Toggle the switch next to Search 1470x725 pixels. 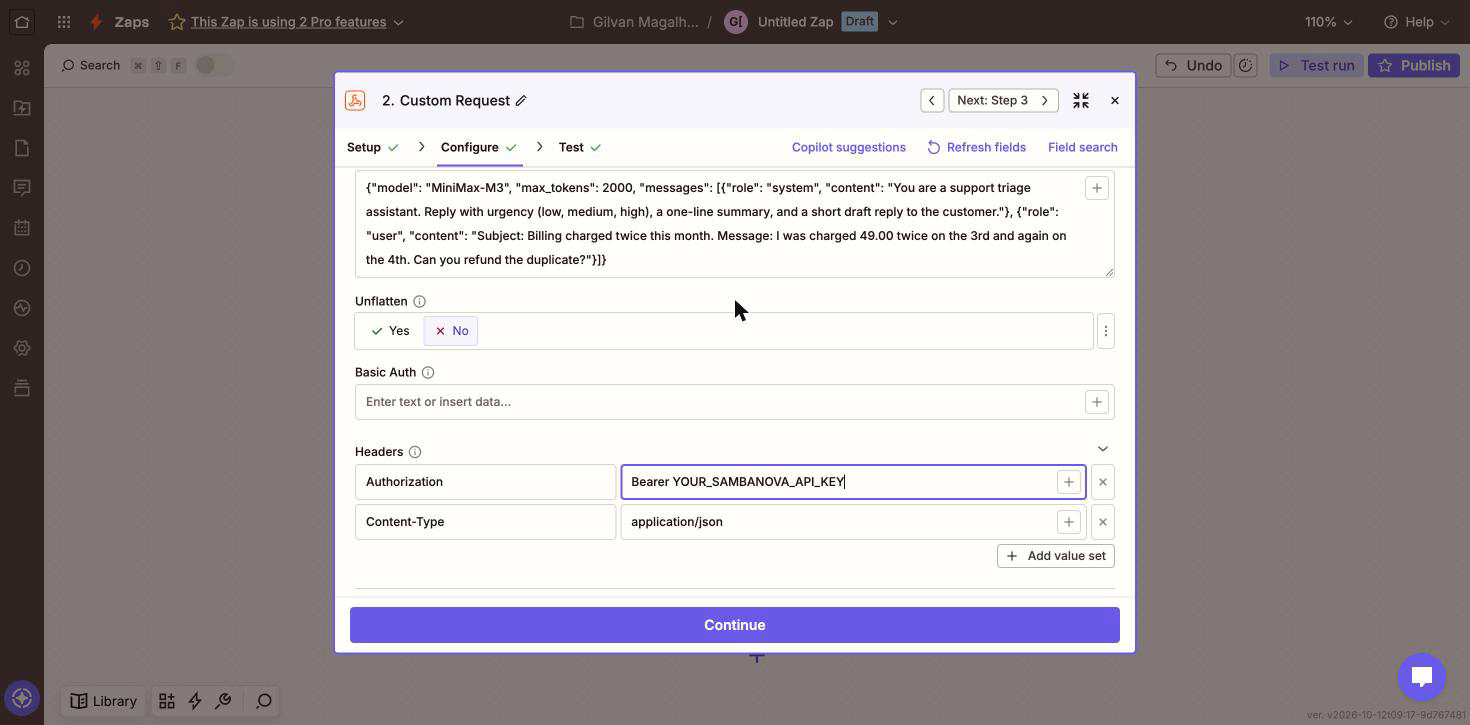click(x=213, y=65)
